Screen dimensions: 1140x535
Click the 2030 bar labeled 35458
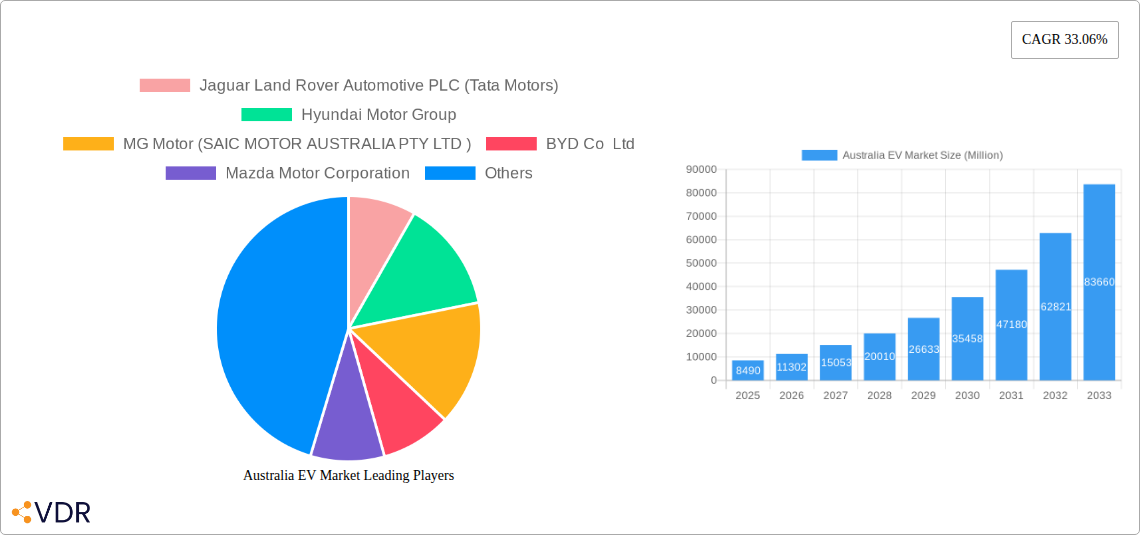pos(968,339)
